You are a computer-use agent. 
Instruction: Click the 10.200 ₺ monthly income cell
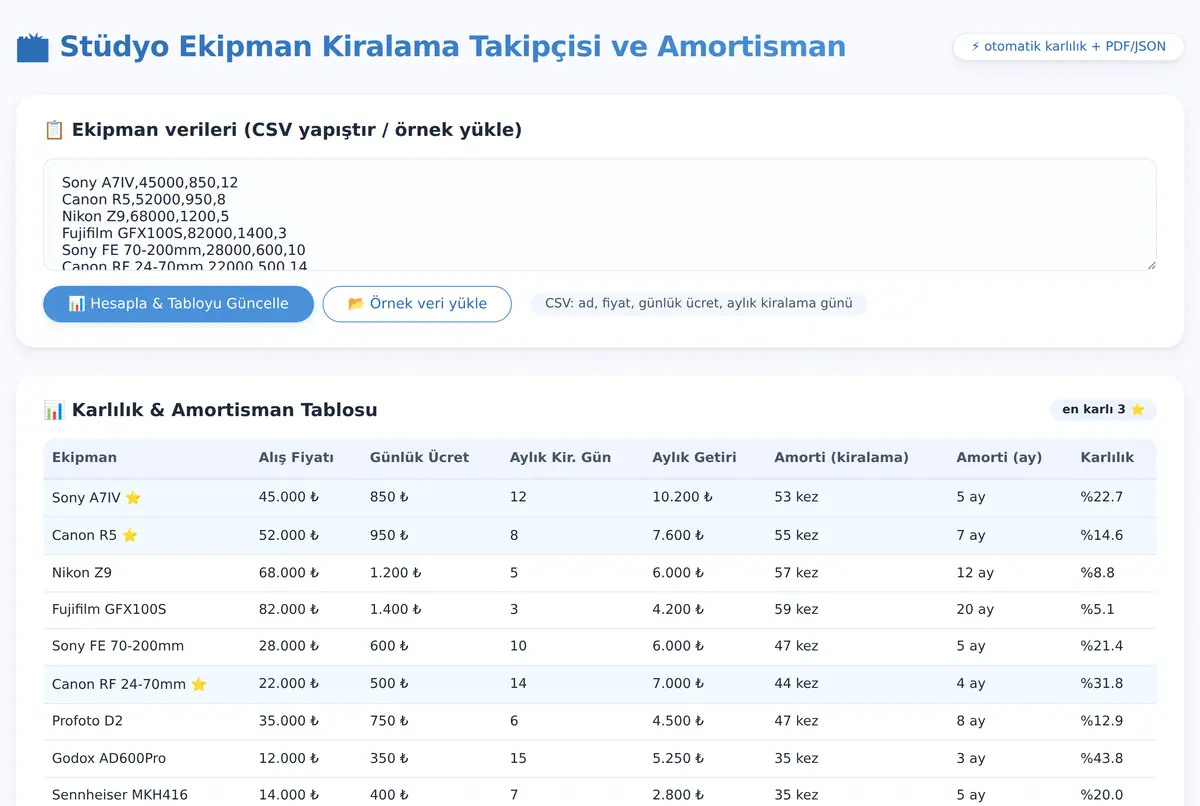point(682,497)
